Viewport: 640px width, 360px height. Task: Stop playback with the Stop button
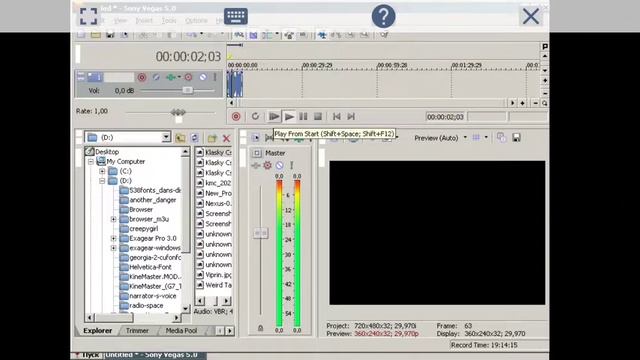pos(318,117)
